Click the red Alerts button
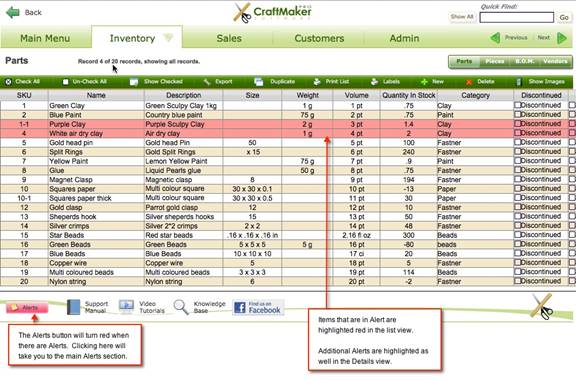 27,307
